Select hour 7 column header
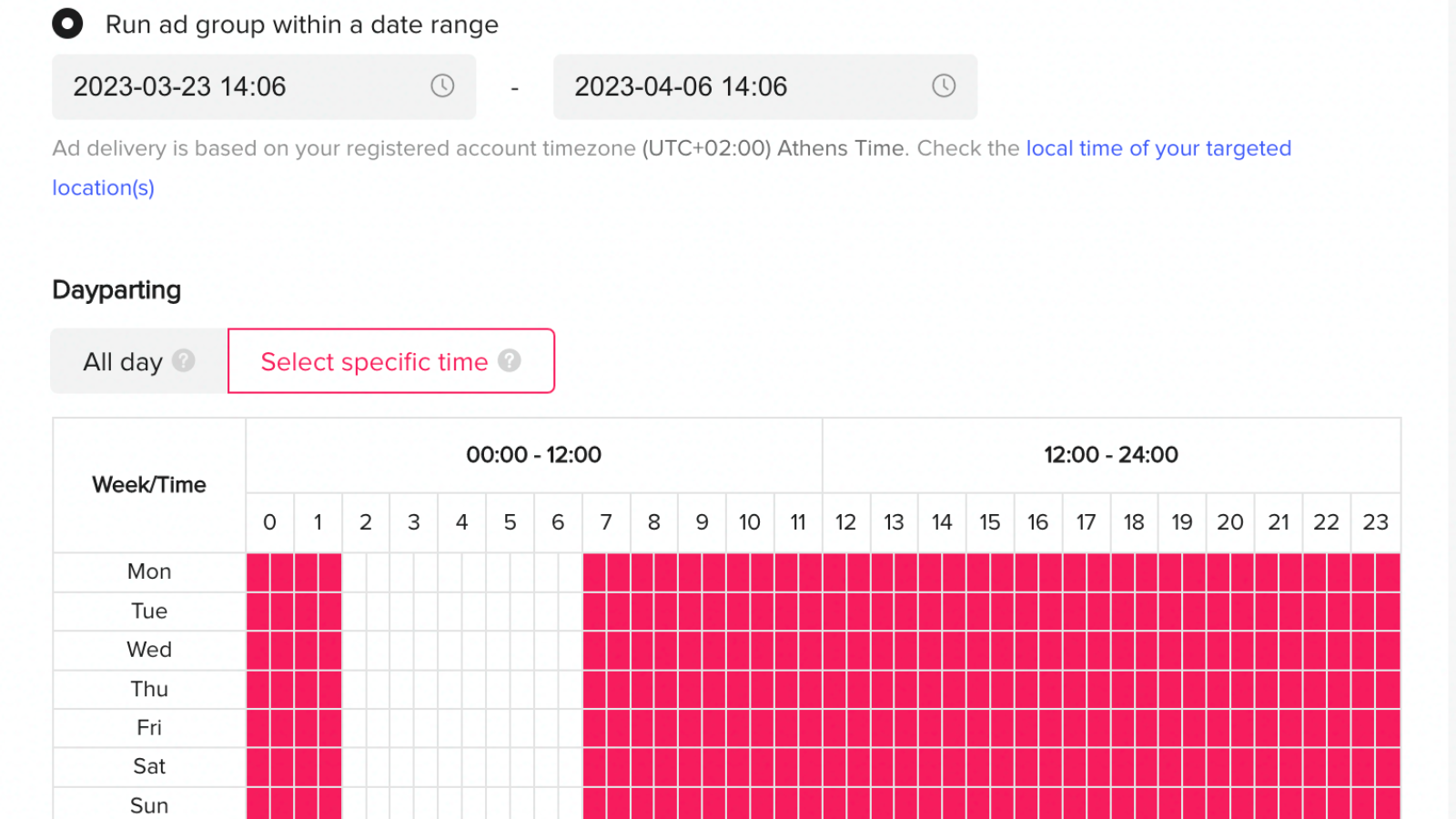This screenshot has height=819, width=1456. (606, 522)
